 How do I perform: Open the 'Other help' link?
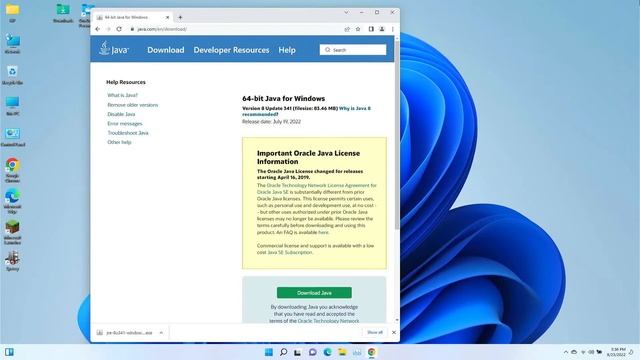(x=119, y=142)
